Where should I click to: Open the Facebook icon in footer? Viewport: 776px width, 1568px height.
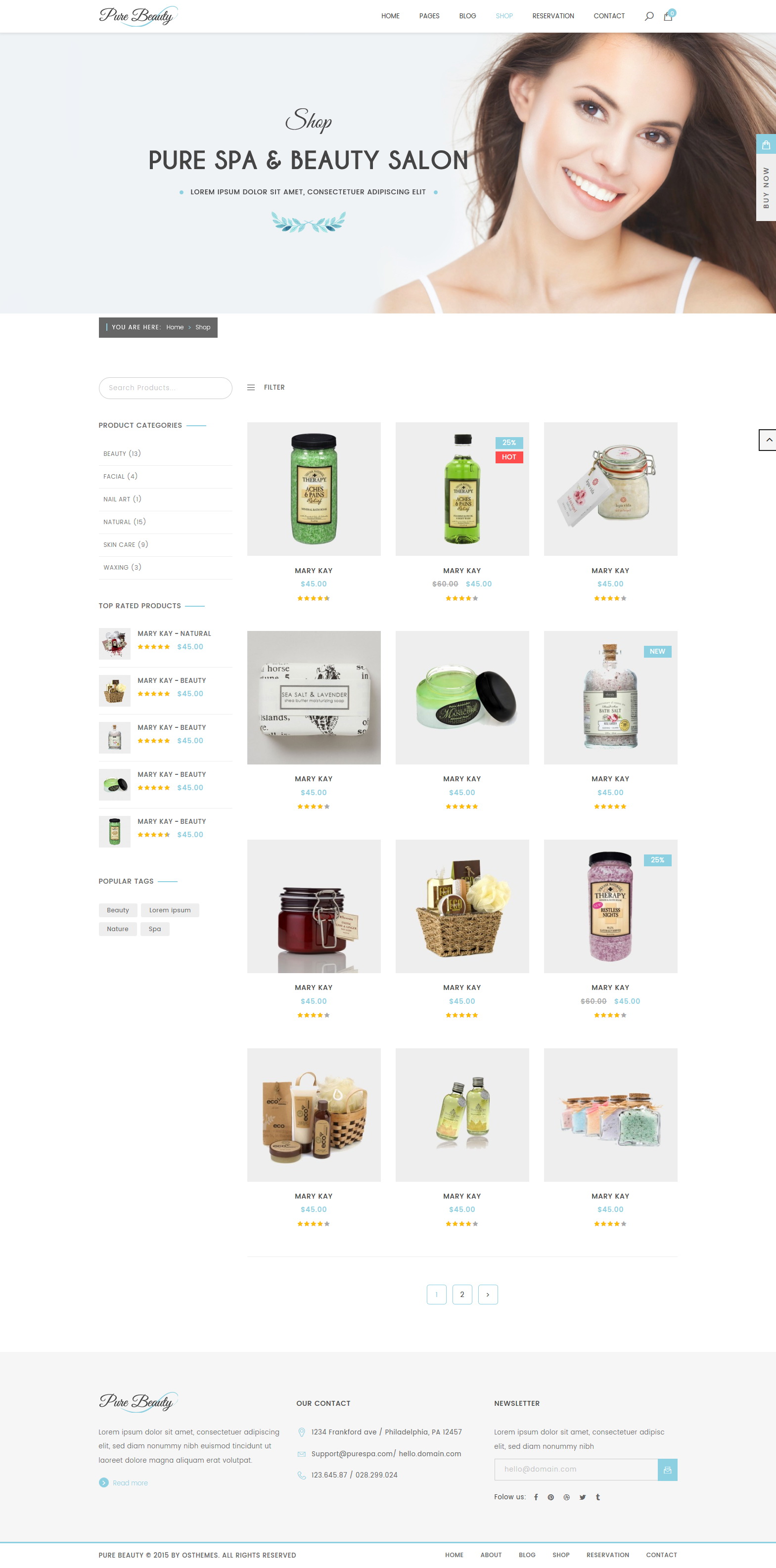click(x=536, y=1497)
